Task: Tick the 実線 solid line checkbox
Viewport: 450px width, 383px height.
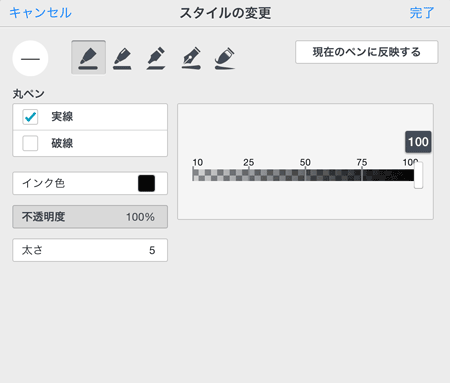Action: [x=30, y=117]
